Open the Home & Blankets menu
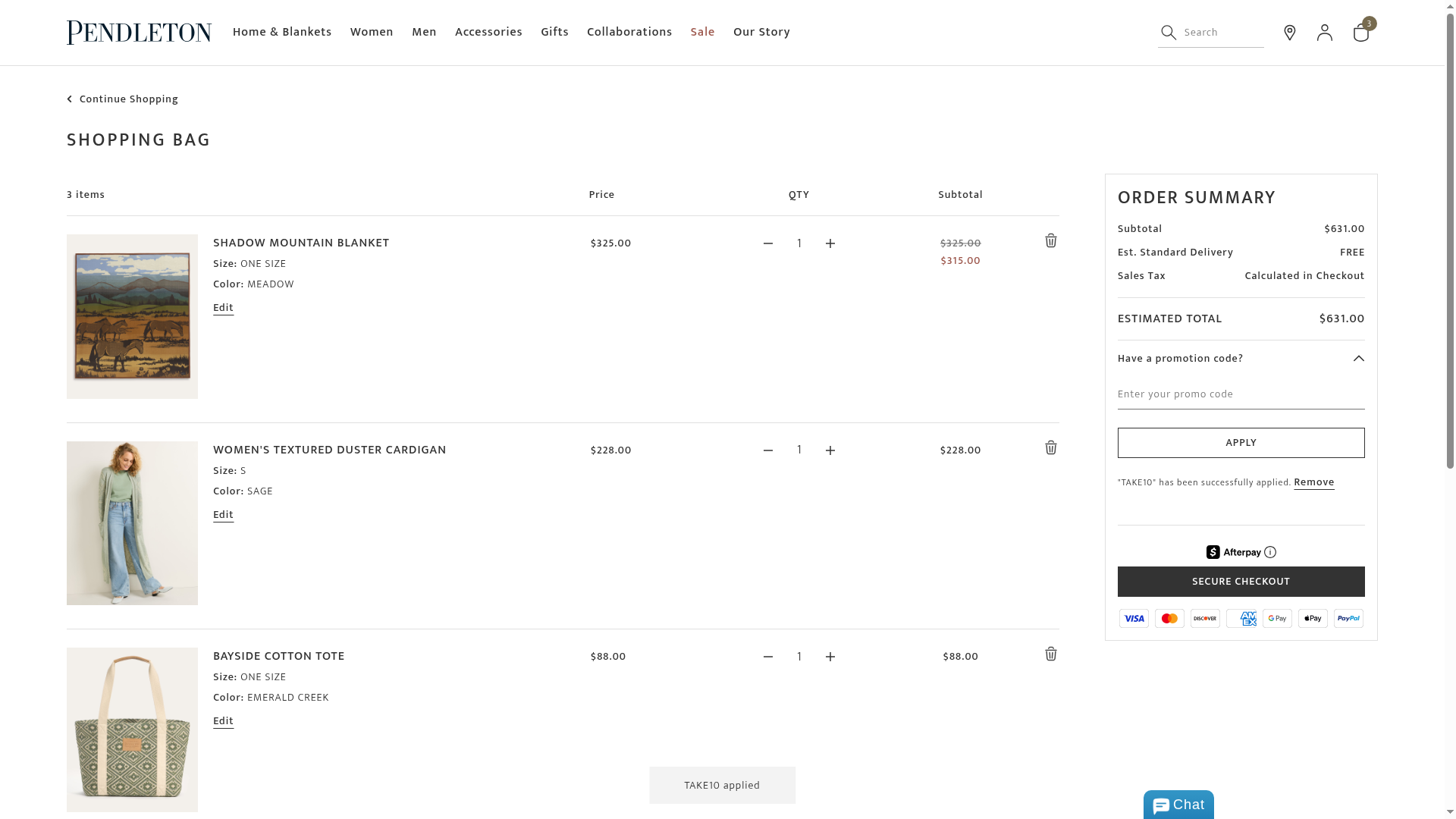This screenshot has height=819, width=1456. point(281,32)
